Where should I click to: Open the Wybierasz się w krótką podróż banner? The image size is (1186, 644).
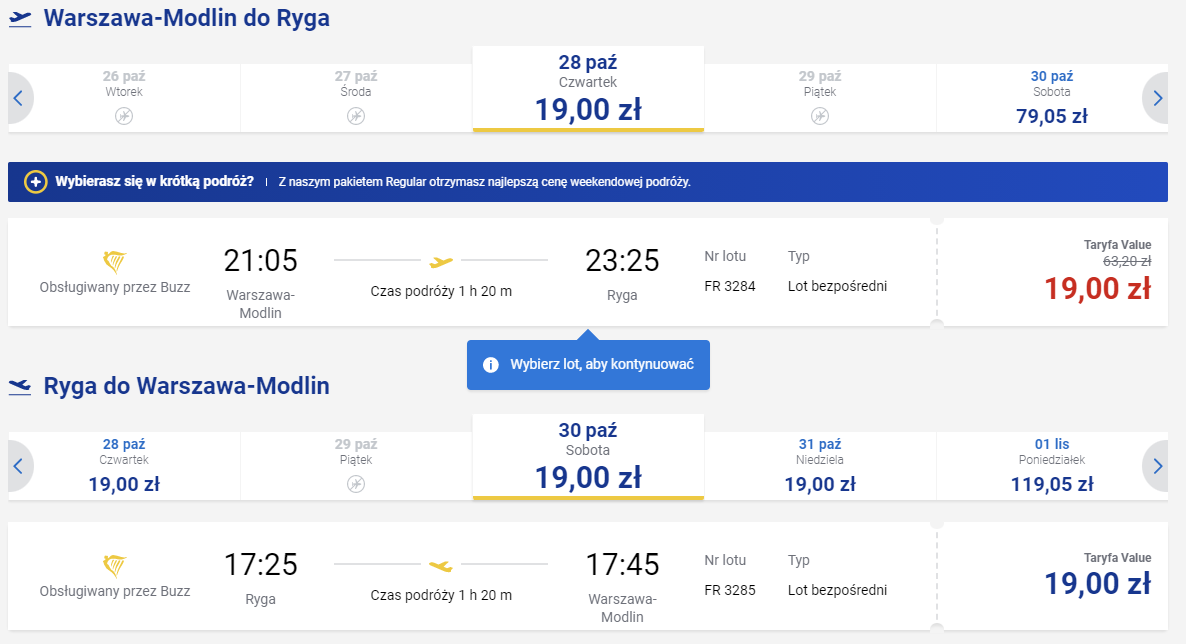[x=588, y=182]
